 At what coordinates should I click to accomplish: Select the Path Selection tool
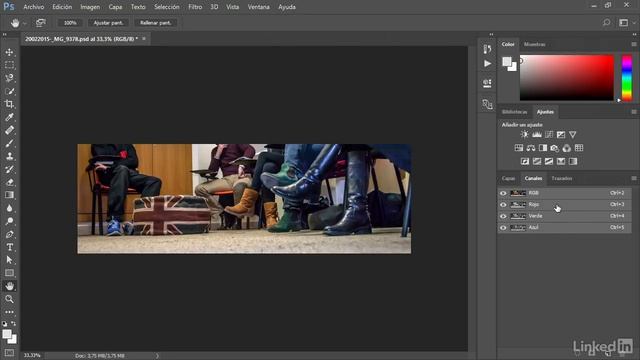pyautogui.click(x=9, y=260)
